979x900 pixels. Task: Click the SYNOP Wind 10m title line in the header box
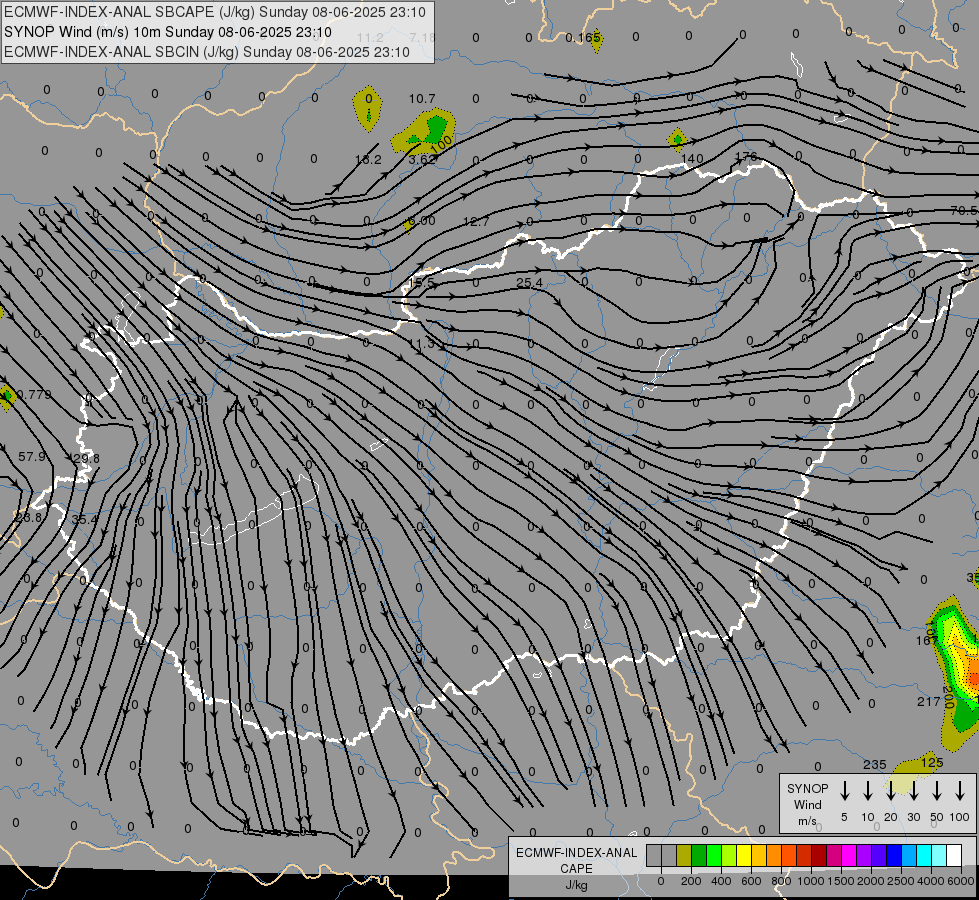point(168,32)
